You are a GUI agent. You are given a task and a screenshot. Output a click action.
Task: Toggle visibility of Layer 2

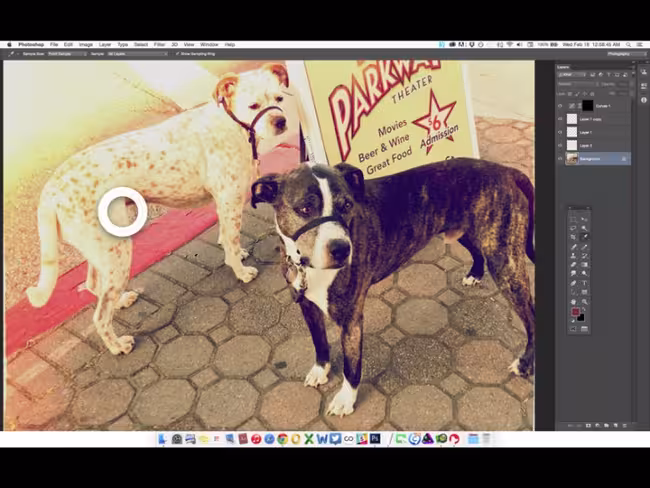pos(560,146)
